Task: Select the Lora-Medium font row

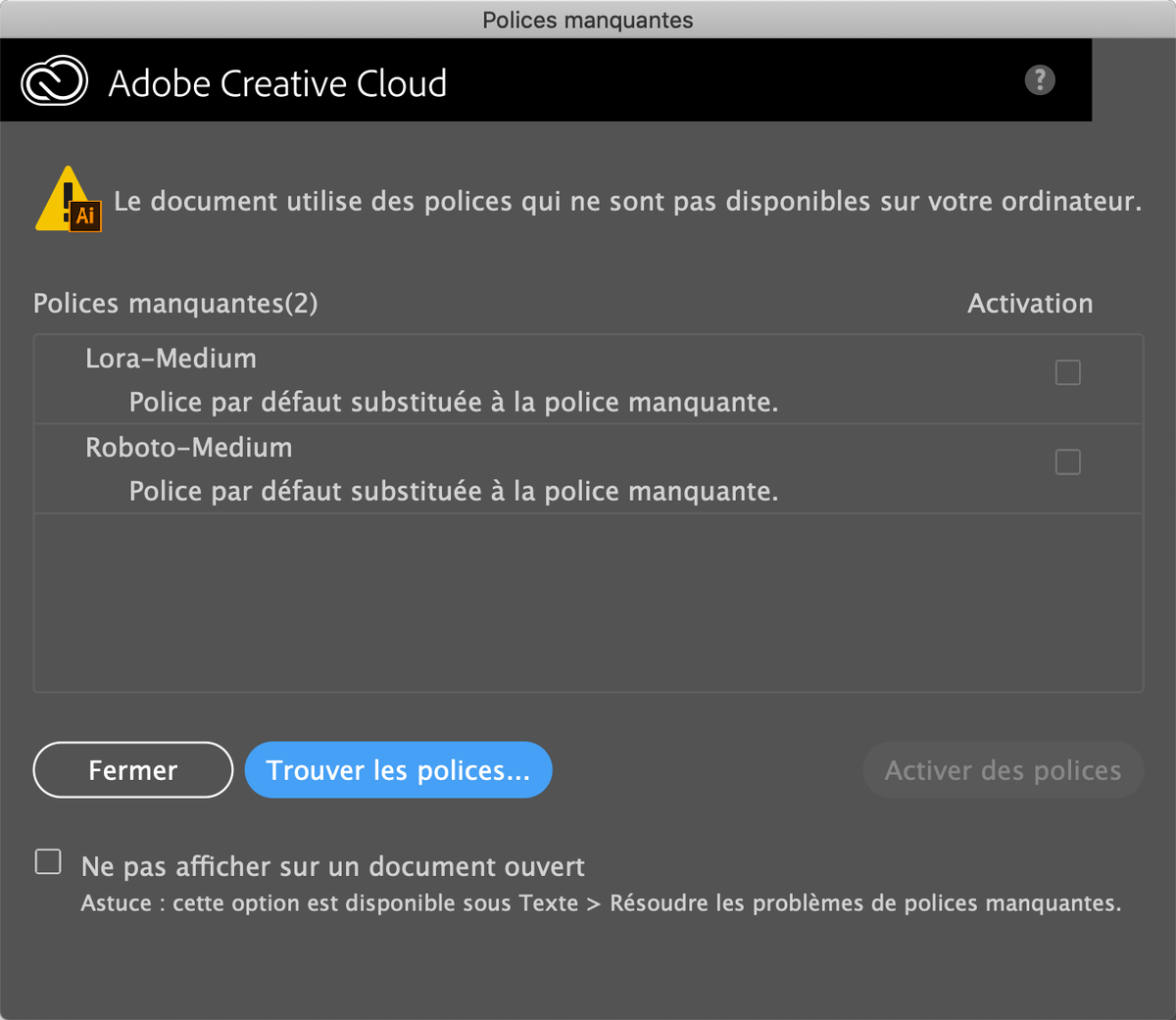Action: point(589,380)
